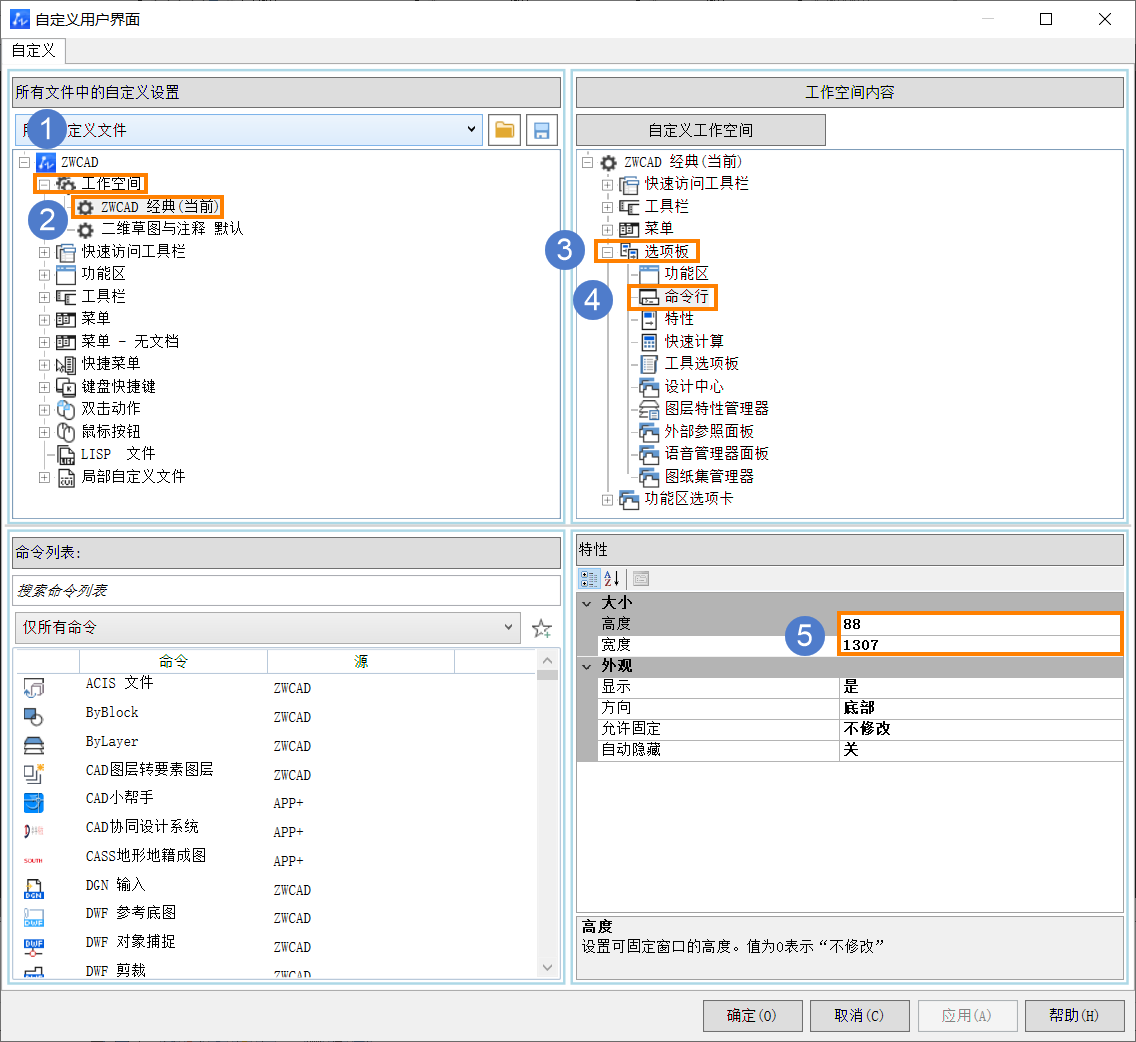1136x1042 pixels.
Task: Click the 鼠标按钮 mouse icon
Action: 66,432
